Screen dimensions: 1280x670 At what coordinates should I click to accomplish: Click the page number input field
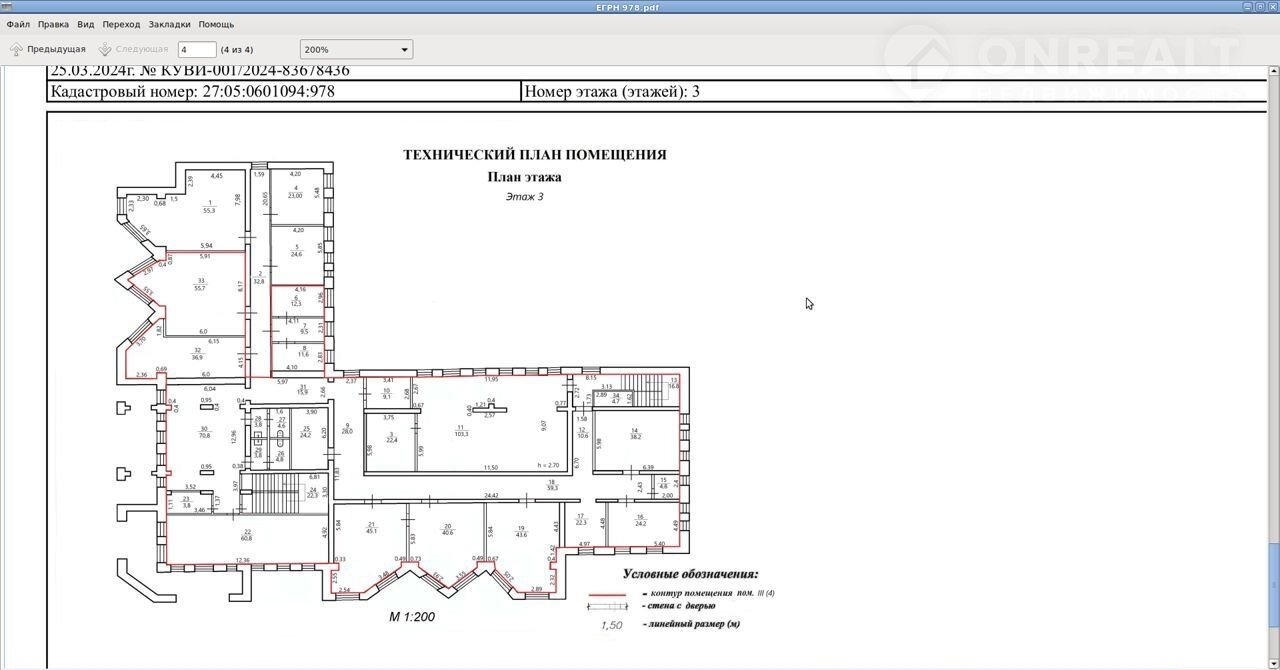point(197,49)
